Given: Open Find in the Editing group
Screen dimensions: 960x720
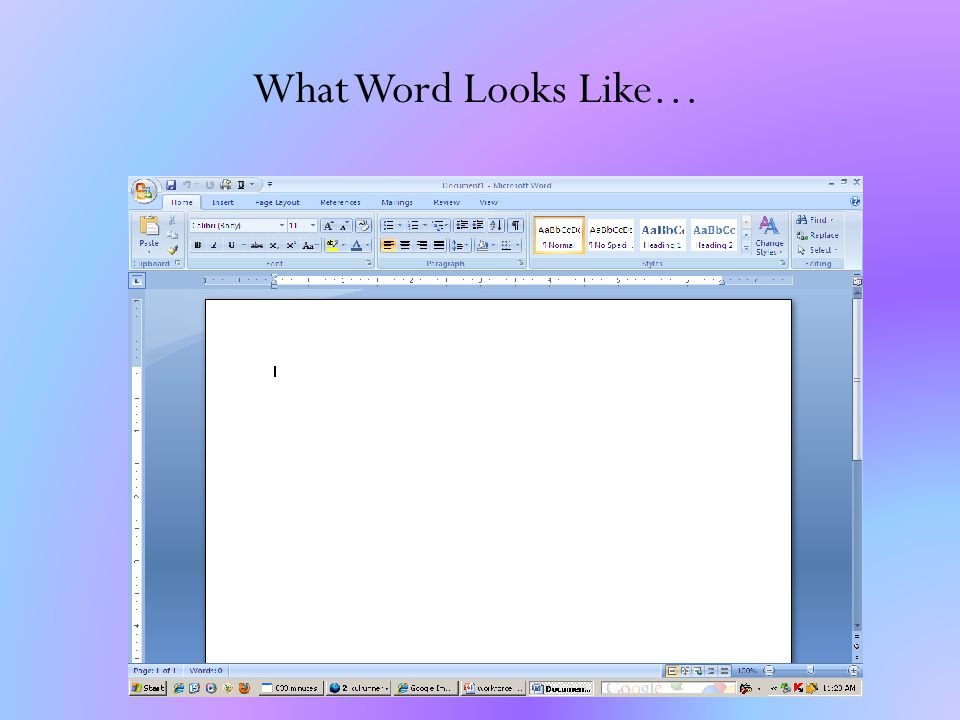Looking at the screenshot, I should point(812,219).
